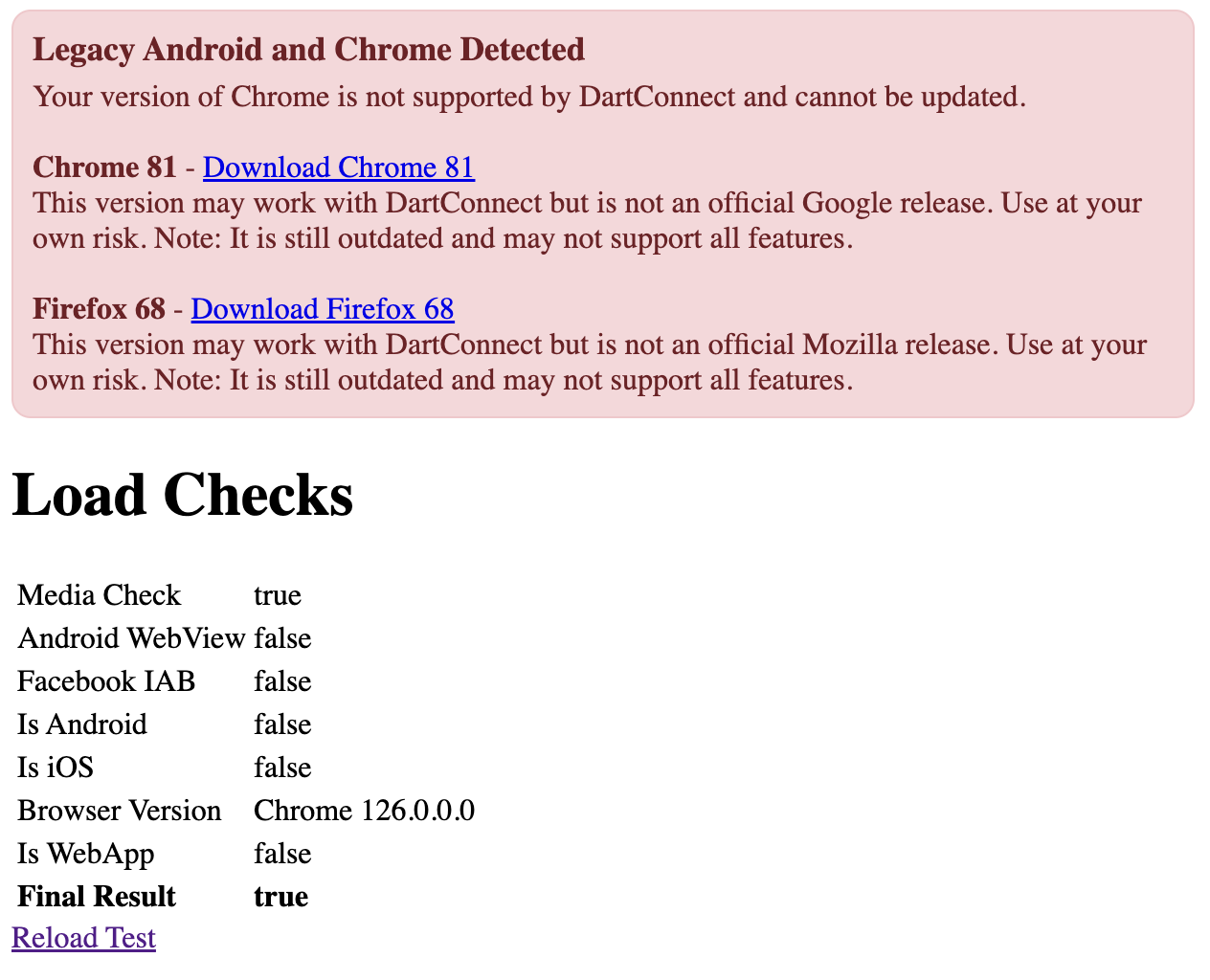Select the bold "true" value beside Final Result
The height and width of the screenshot is (980, 1210).
(x=280, y=897)
